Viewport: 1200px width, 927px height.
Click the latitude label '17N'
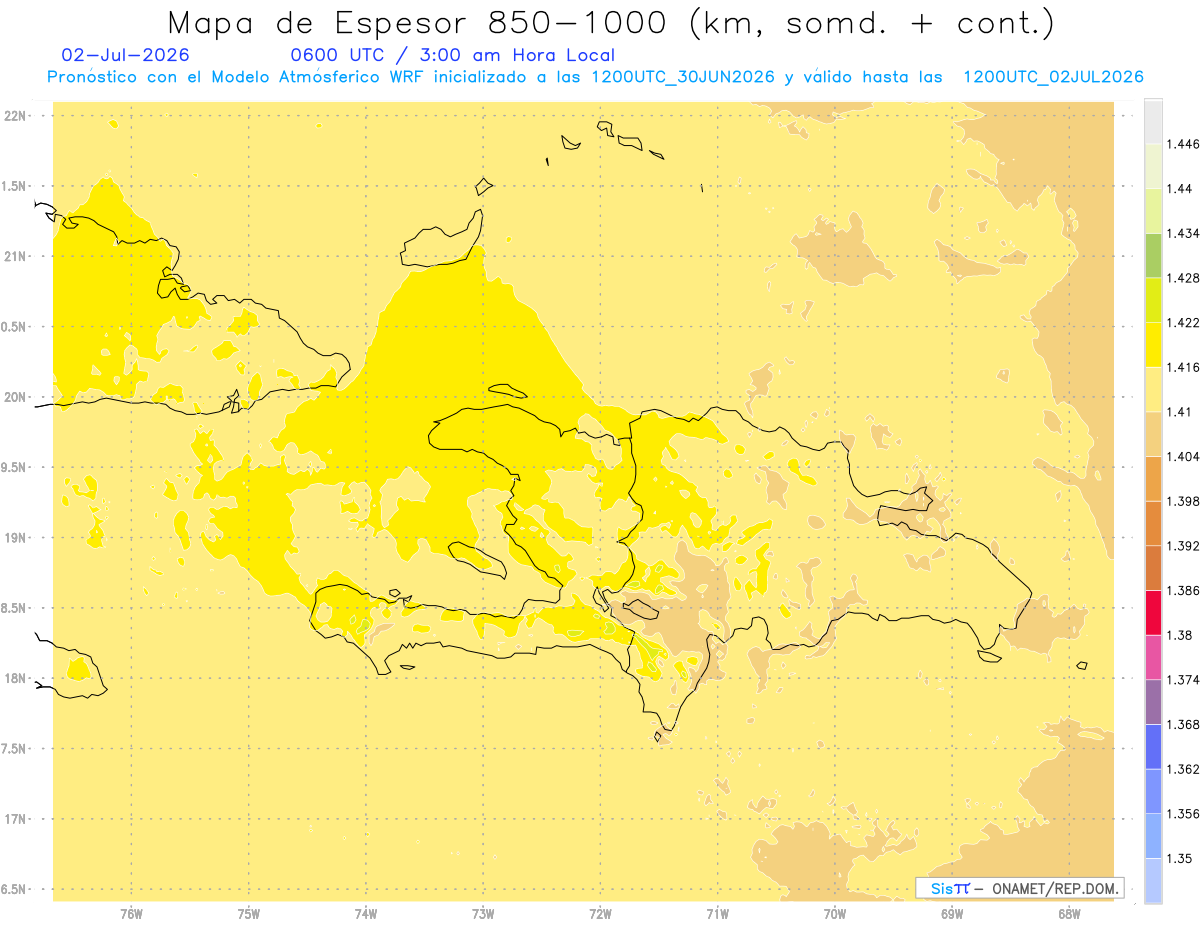point(15,819)
